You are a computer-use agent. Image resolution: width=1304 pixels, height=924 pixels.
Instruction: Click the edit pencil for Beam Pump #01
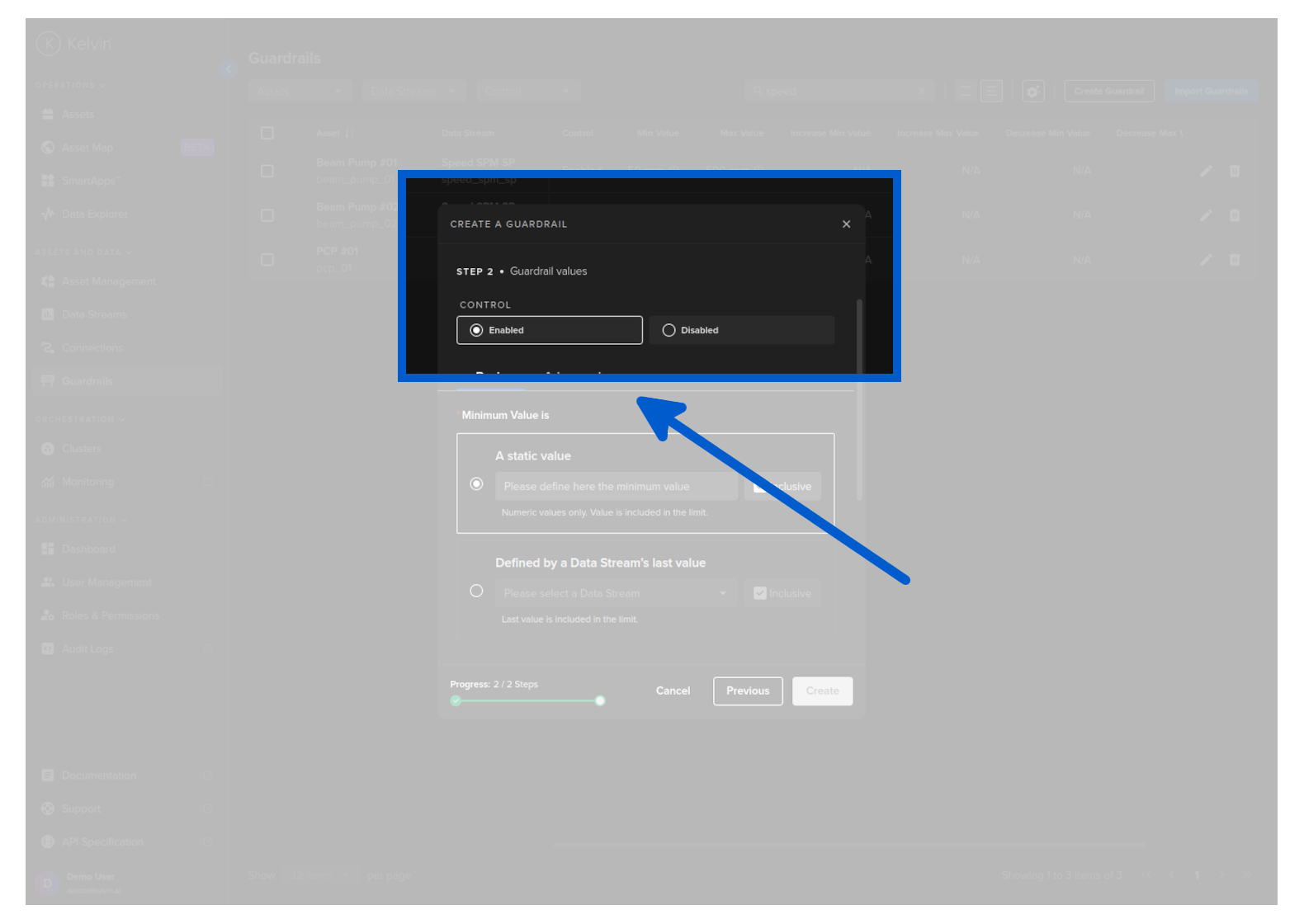point(1206,171)
